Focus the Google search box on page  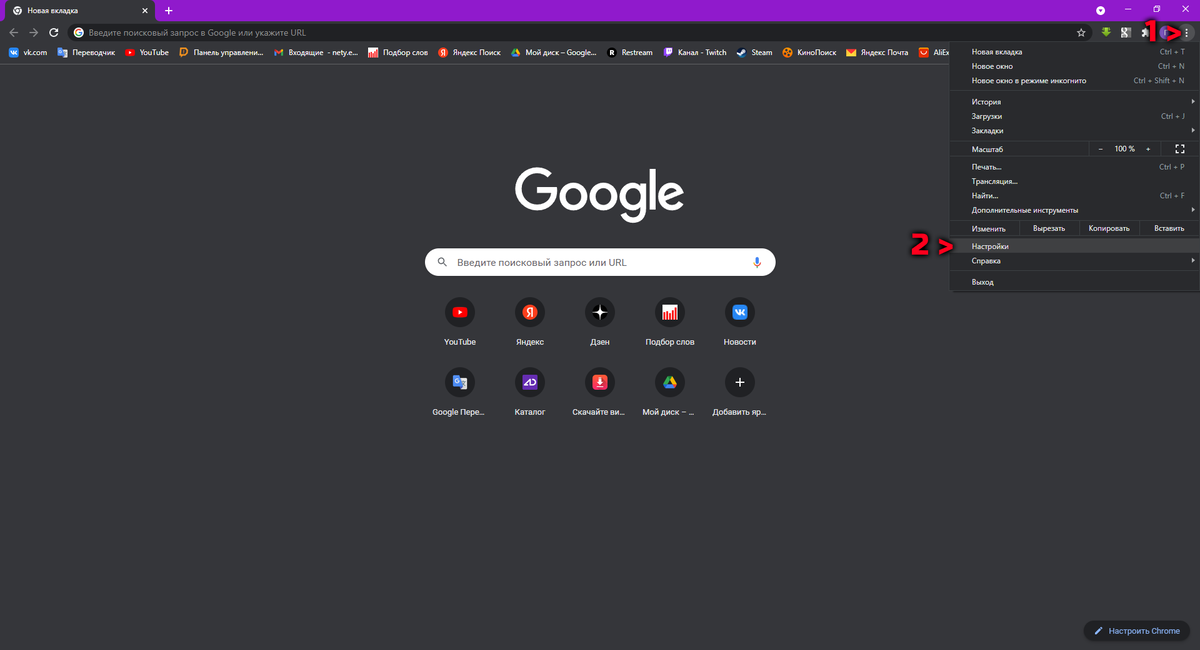[600, 262]
